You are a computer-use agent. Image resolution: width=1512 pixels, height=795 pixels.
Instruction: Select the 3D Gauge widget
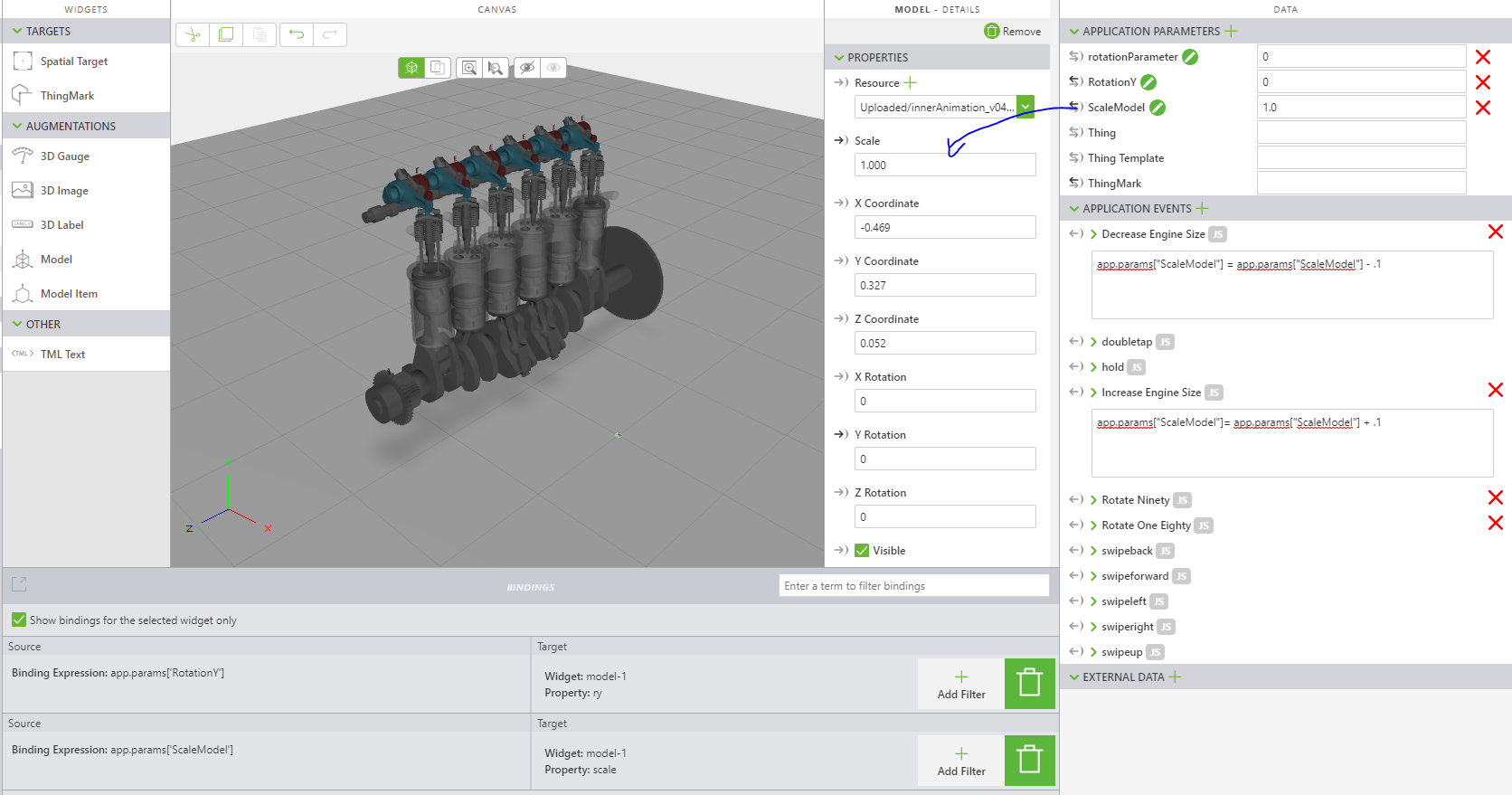pyautogui.click(x=64, y=156)
